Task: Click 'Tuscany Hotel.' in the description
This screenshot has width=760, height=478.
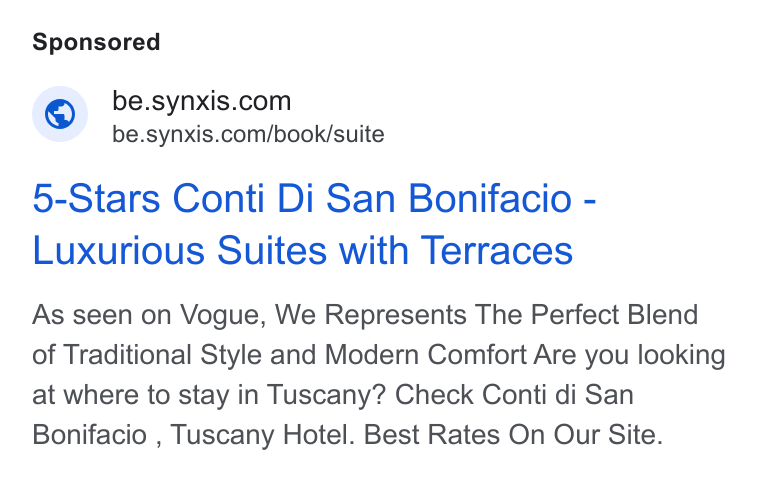Action: pos(263,434)
